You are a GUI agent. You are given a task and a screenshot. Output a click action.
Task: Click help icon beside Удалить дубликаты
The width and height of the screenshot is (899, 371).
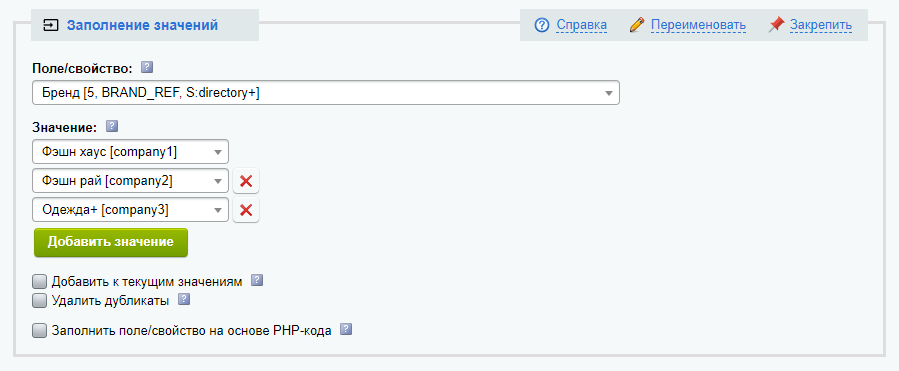(x=183, y=299)
